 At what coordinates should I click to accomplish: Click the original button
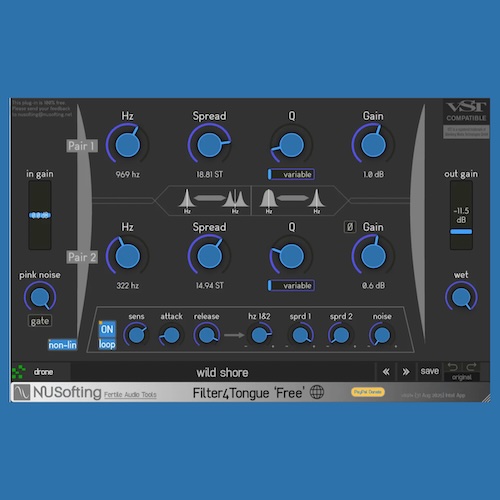(x=462, y=377)
